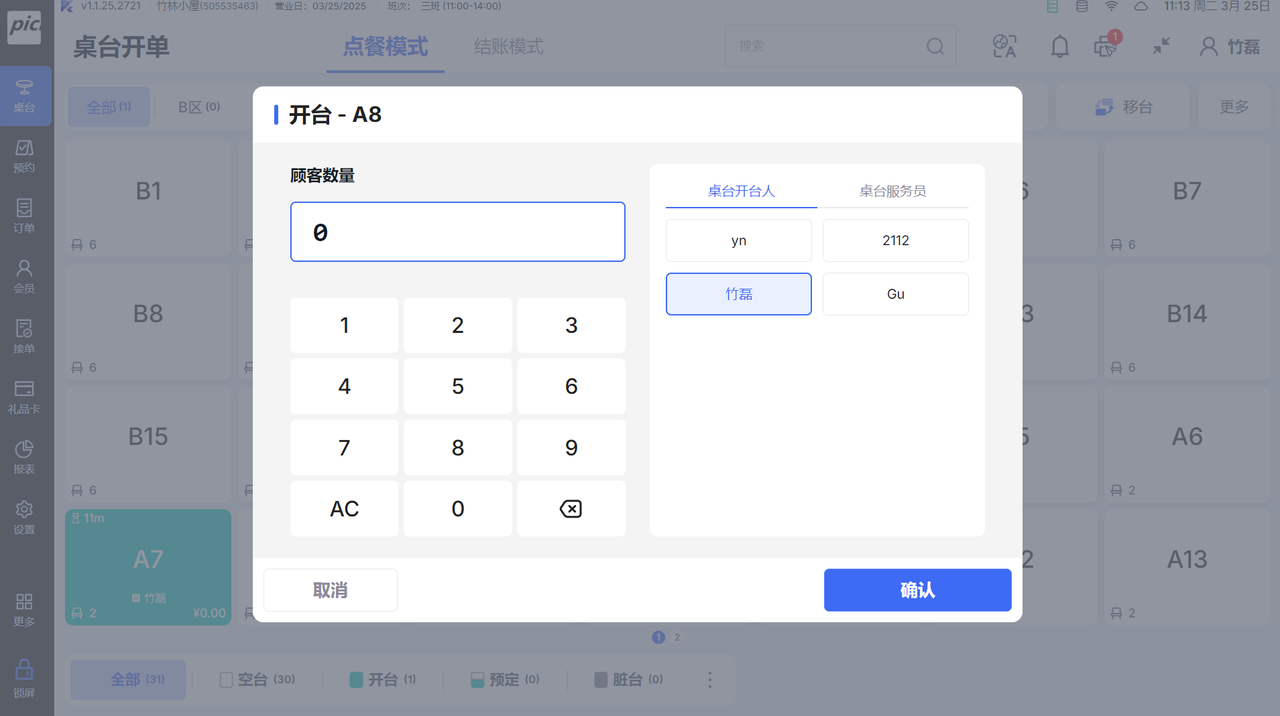Open the 设置 settings gear icon
The image size is (1280, 716).
point(24,518)
